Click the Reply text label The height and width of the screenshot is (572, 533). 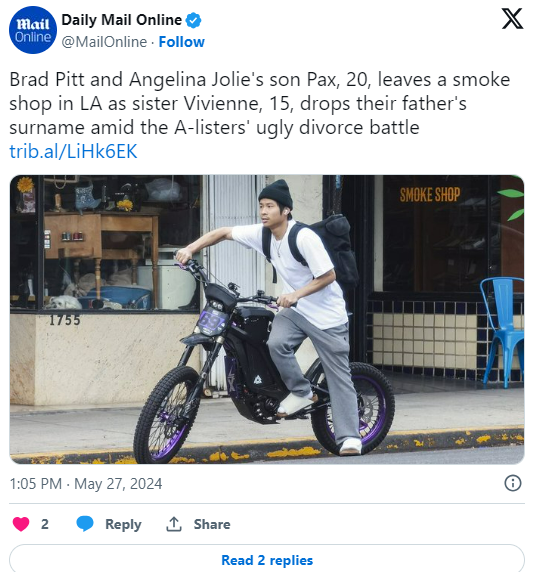point(123,524)
